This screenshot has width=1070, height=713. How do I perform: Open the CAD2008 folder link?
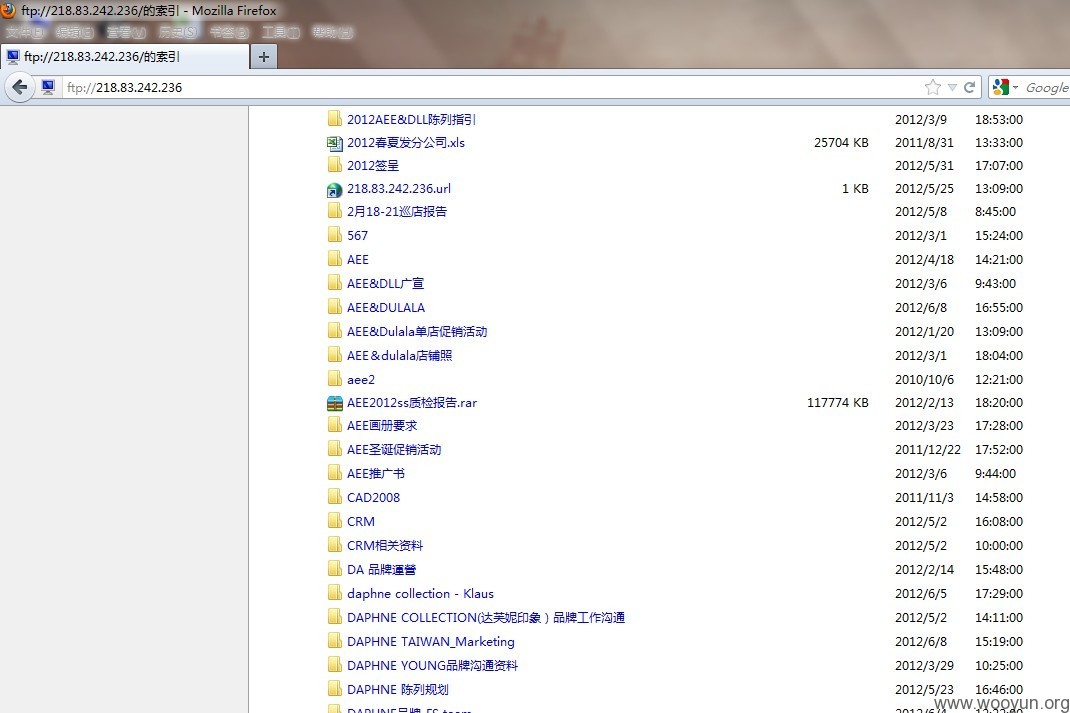pos(373,497)
